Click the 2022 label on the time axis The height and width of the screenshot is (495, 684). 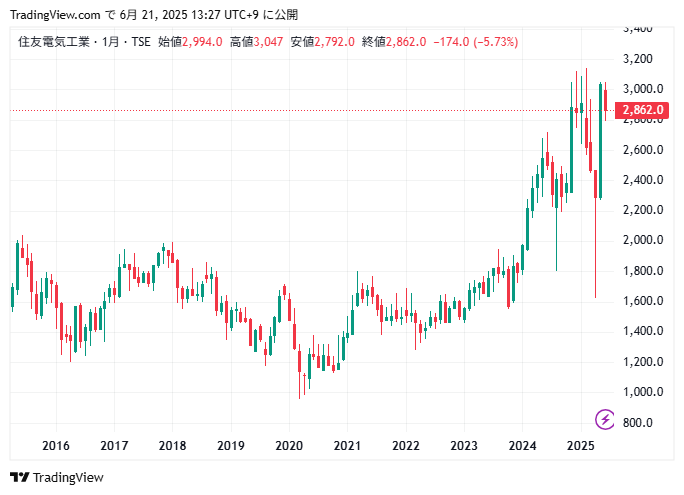406,446
